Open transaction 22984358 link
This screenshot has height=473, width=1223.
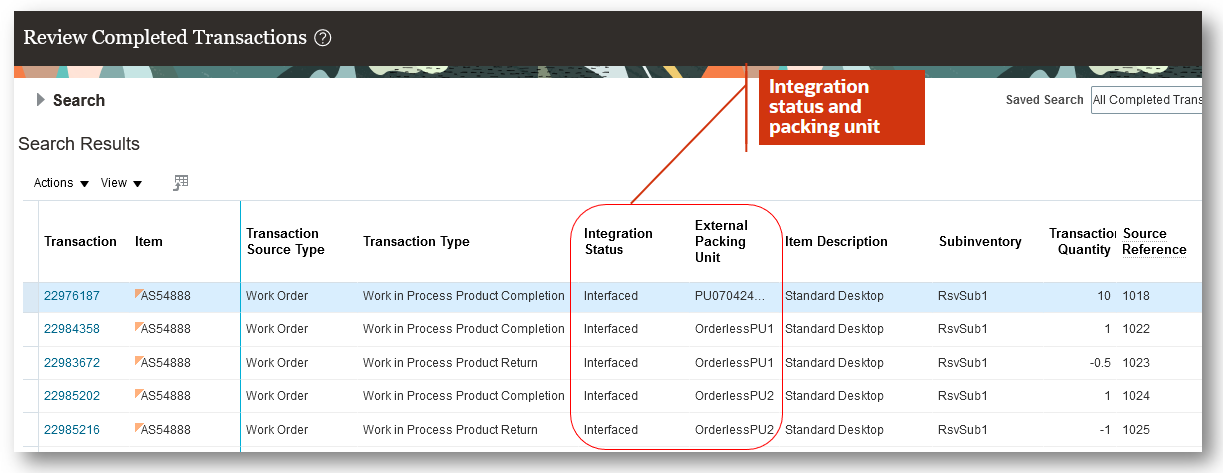point(72,329)
